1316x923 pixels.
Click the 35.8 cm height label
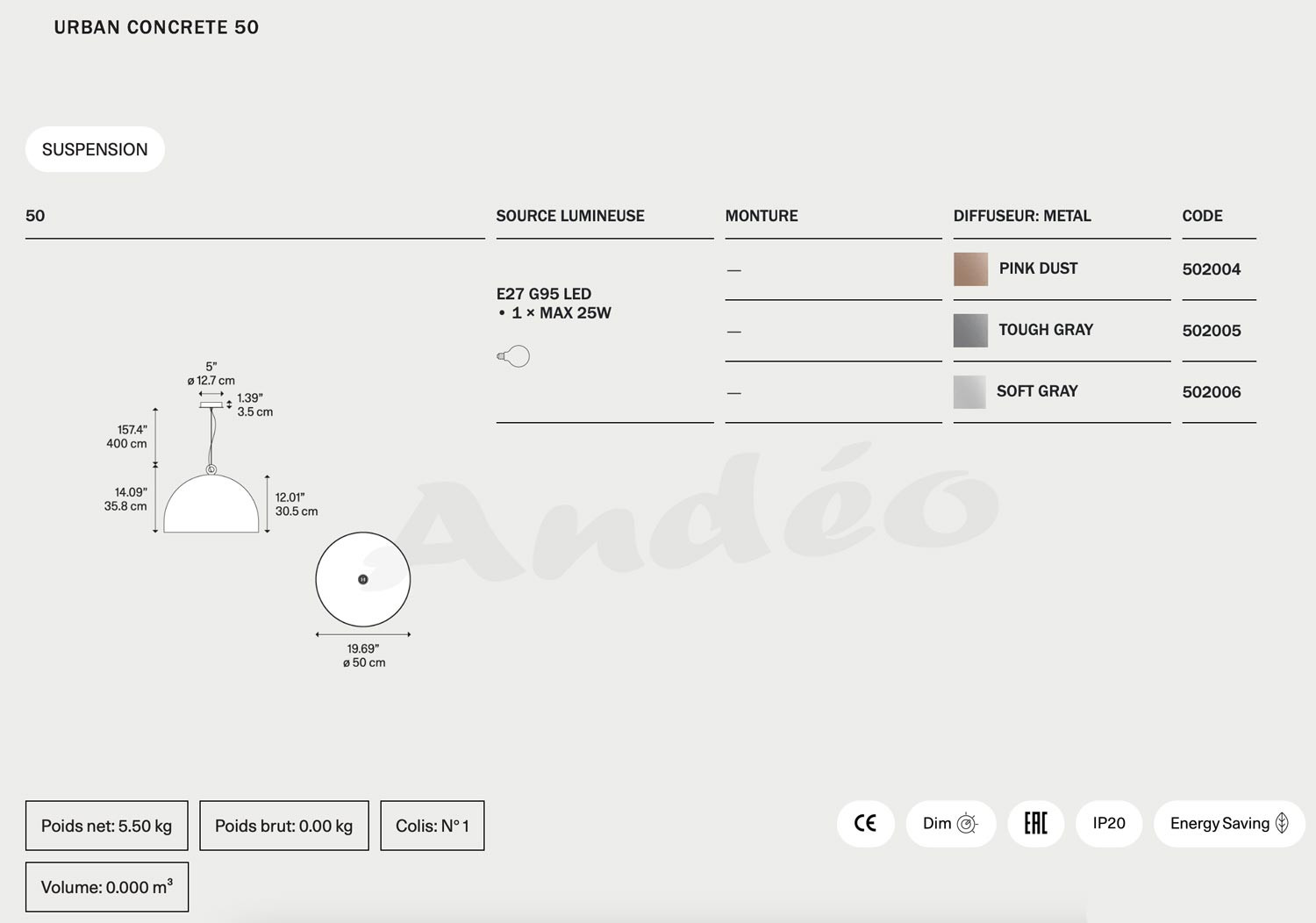pos(125,506)
